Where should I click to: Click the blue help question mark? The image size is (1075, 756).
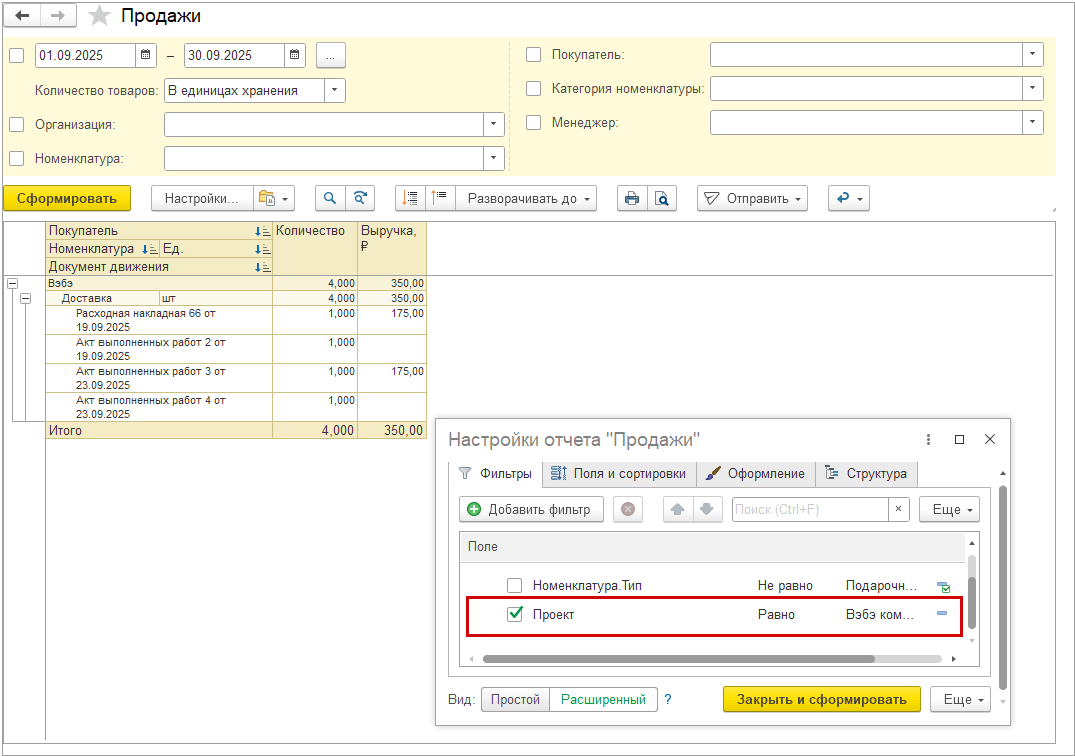pyautogui.click(x=668, y=700)
